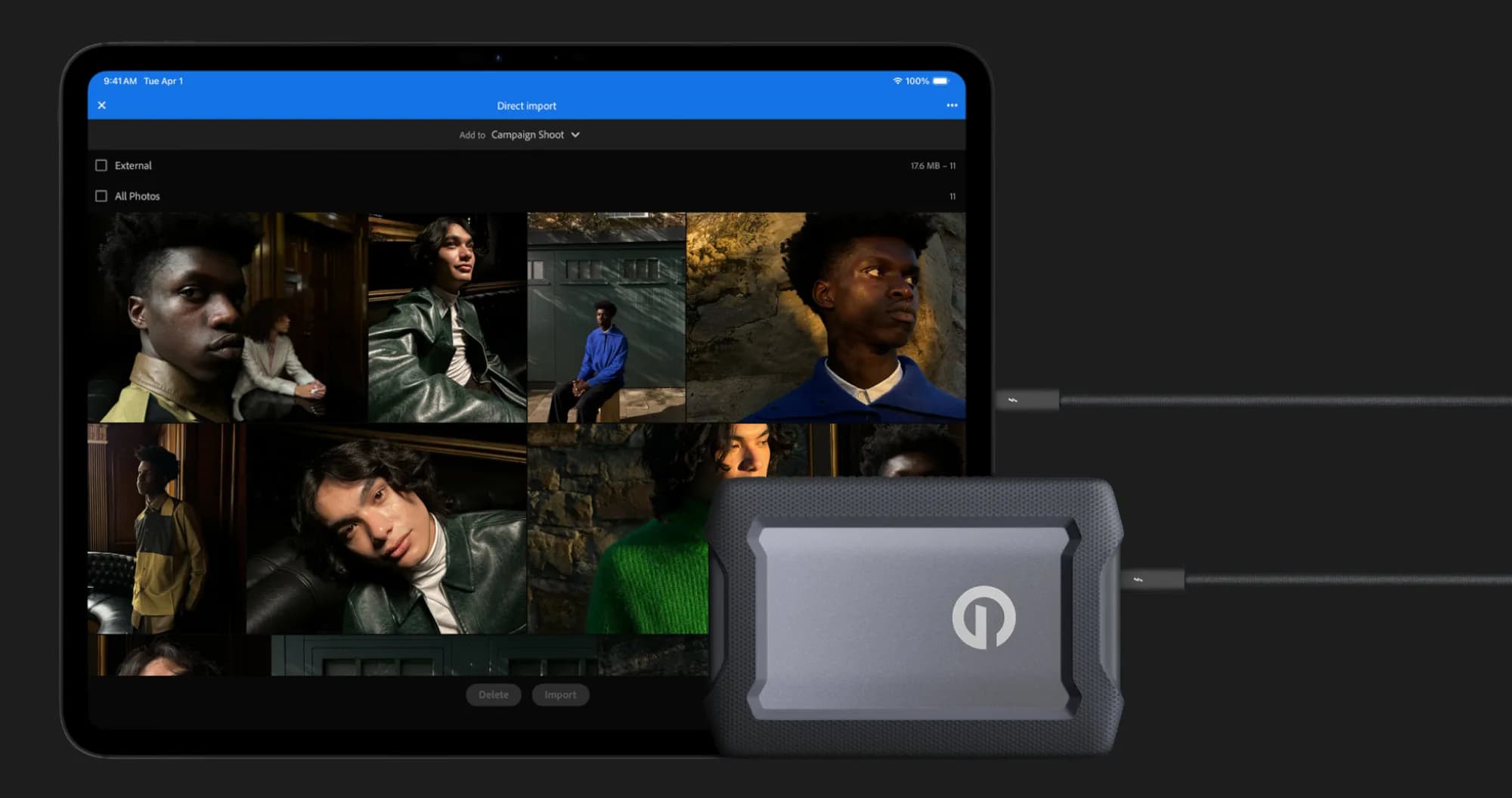This screenshot has height=798, width=1512.
Task: Select photo of man in green leather jacket looking up
Action: 448,317
